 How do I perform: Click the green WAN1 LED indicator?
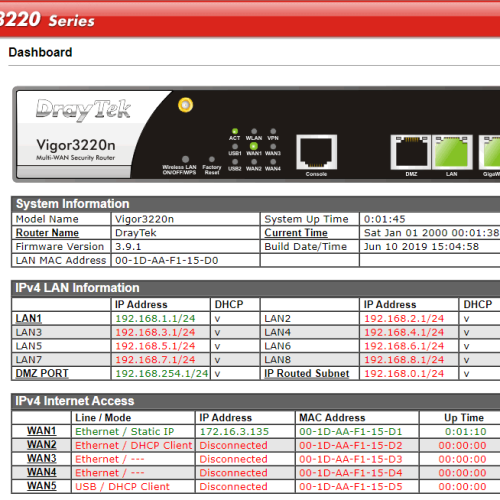click(254, 146)
